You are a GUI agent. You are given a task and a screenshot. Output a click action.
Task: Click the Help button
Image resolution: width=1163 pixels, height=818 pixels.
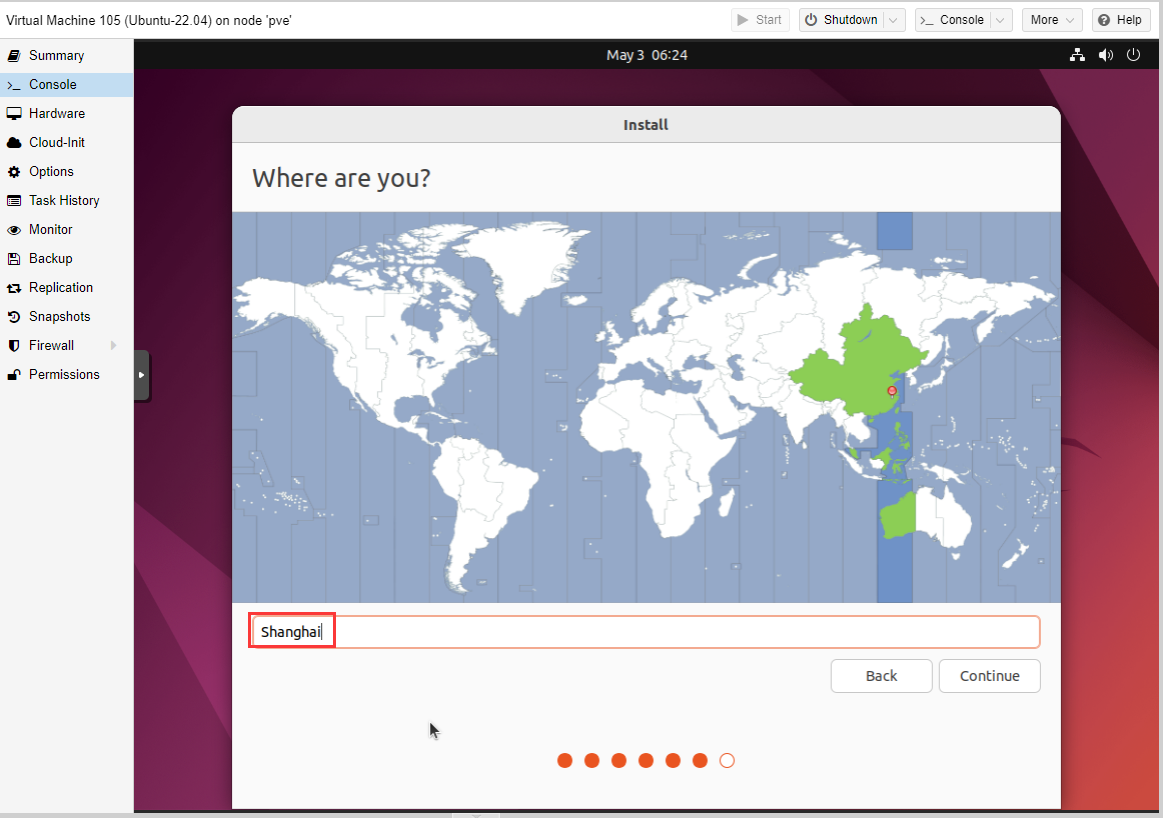click(x=1120, y=20)
